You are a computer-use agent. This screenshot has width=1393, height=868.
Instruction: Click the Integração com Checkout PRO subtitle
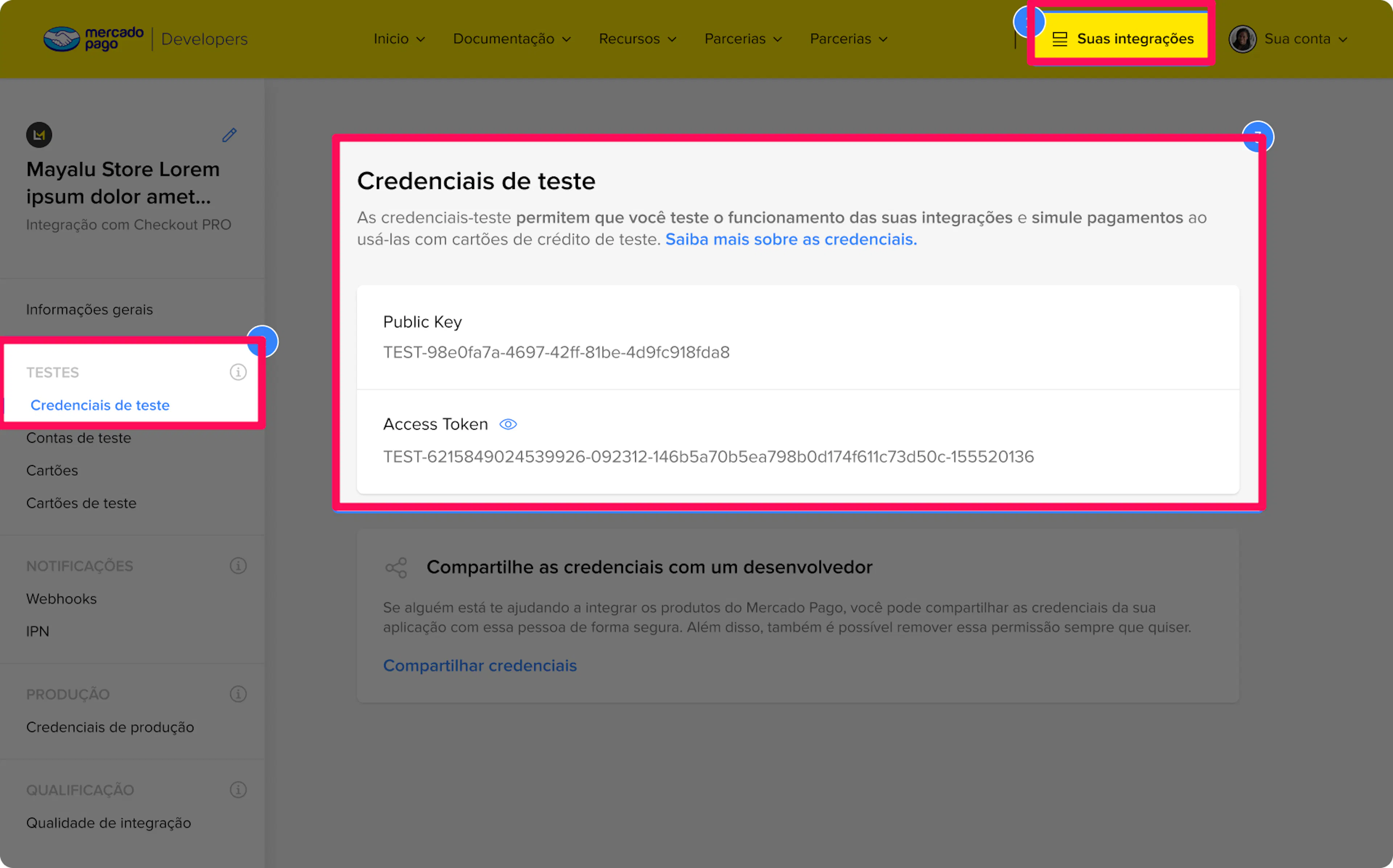(129, 224)
